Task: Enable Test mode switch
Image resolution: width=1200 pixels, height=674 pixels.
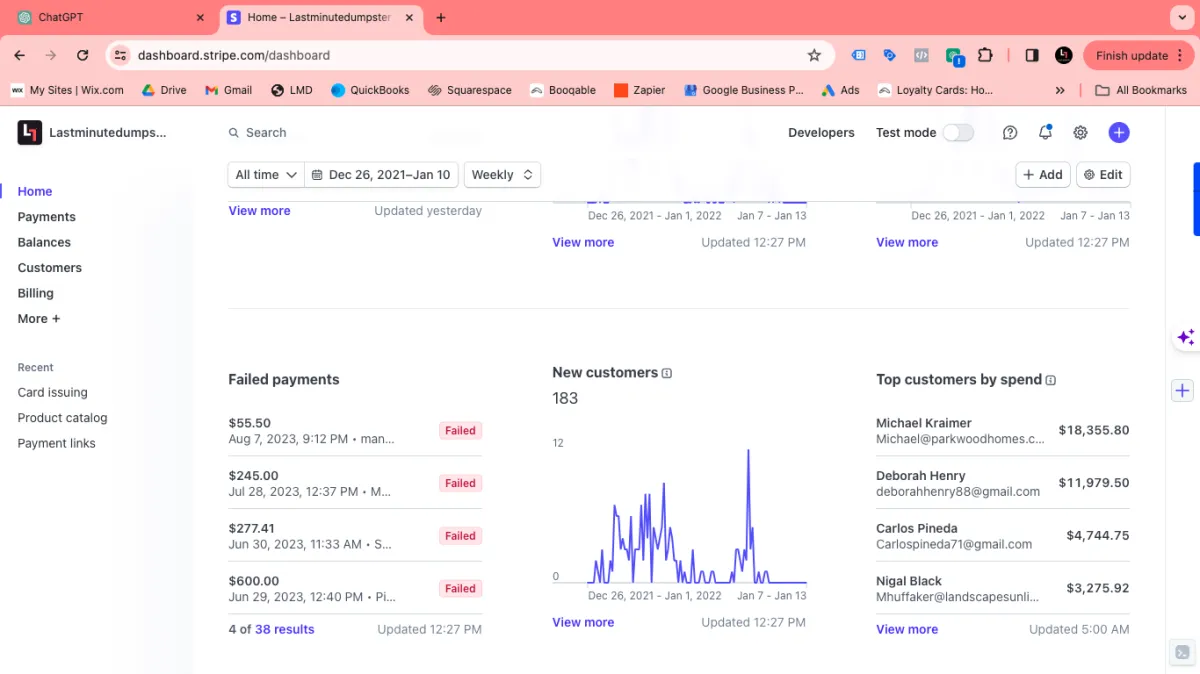Action: pos(958,133)
